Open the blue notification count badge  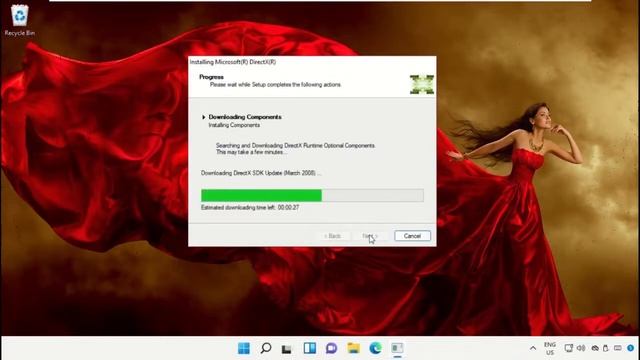coord(631,348)
